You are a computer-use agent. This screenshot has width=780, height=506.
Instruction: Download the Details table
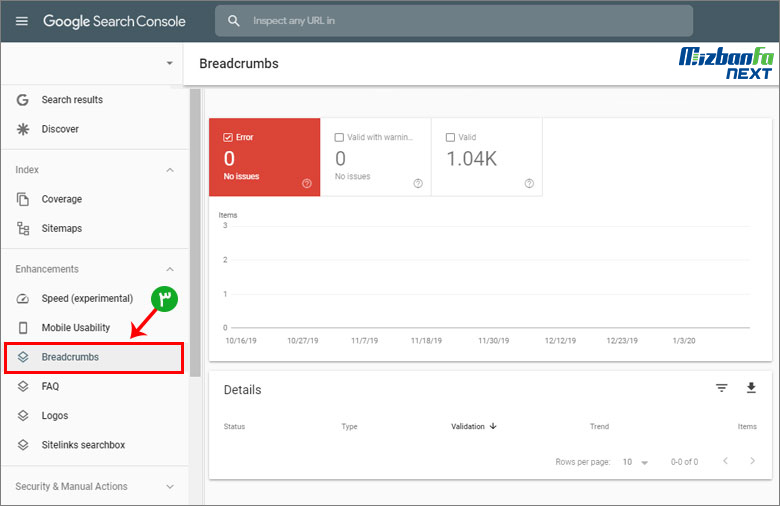coord(751,388)
